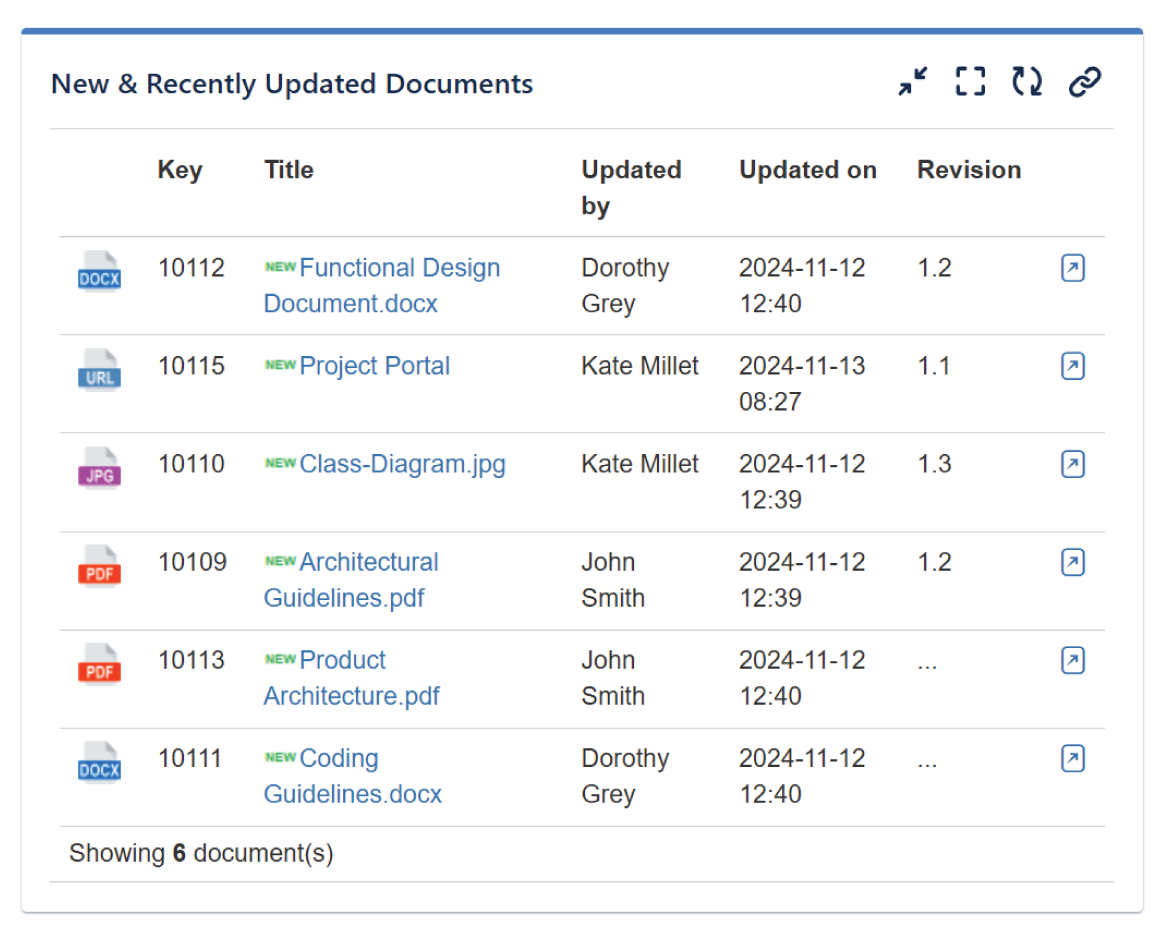
Task: Collapse the gadget using the minimize arrows icon
Action: pos(911,82)
